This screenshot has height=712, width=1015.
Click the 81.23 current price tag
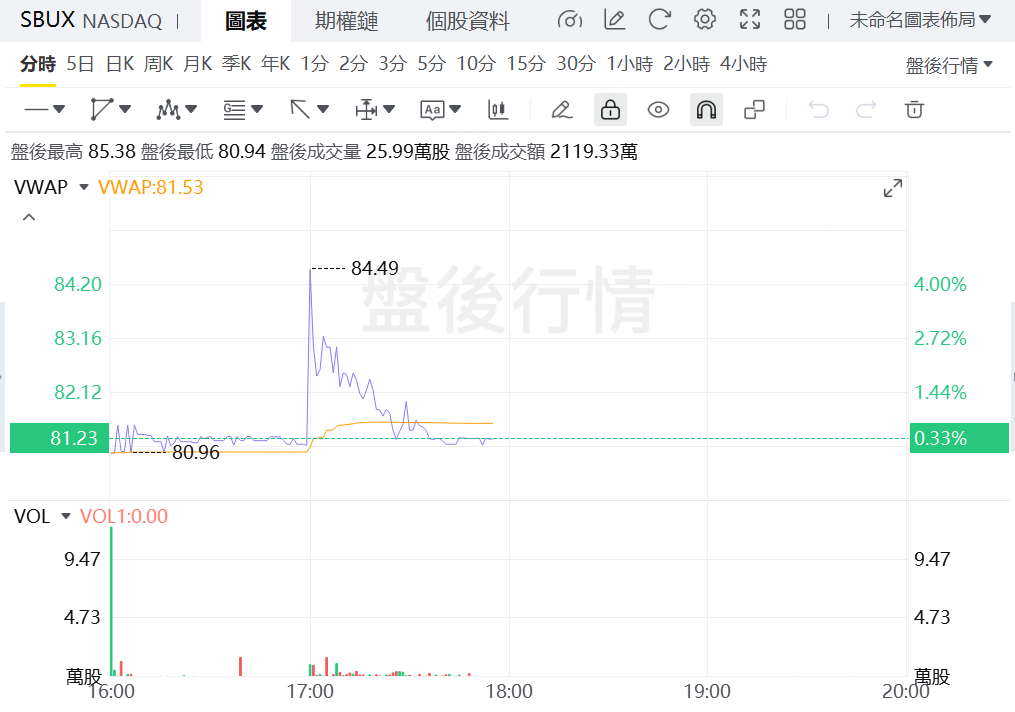click(60, 438)
